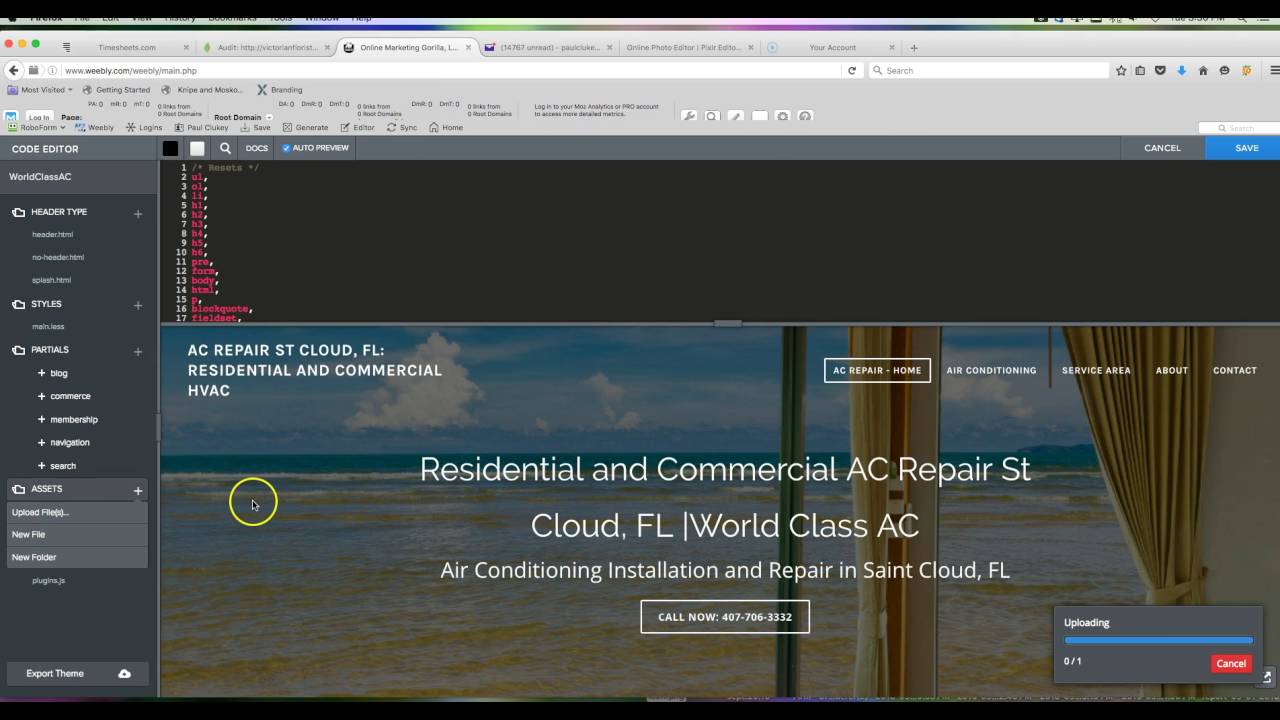
Task: Open ABOUT page in preview
Action: click(x=1172, y=371)
